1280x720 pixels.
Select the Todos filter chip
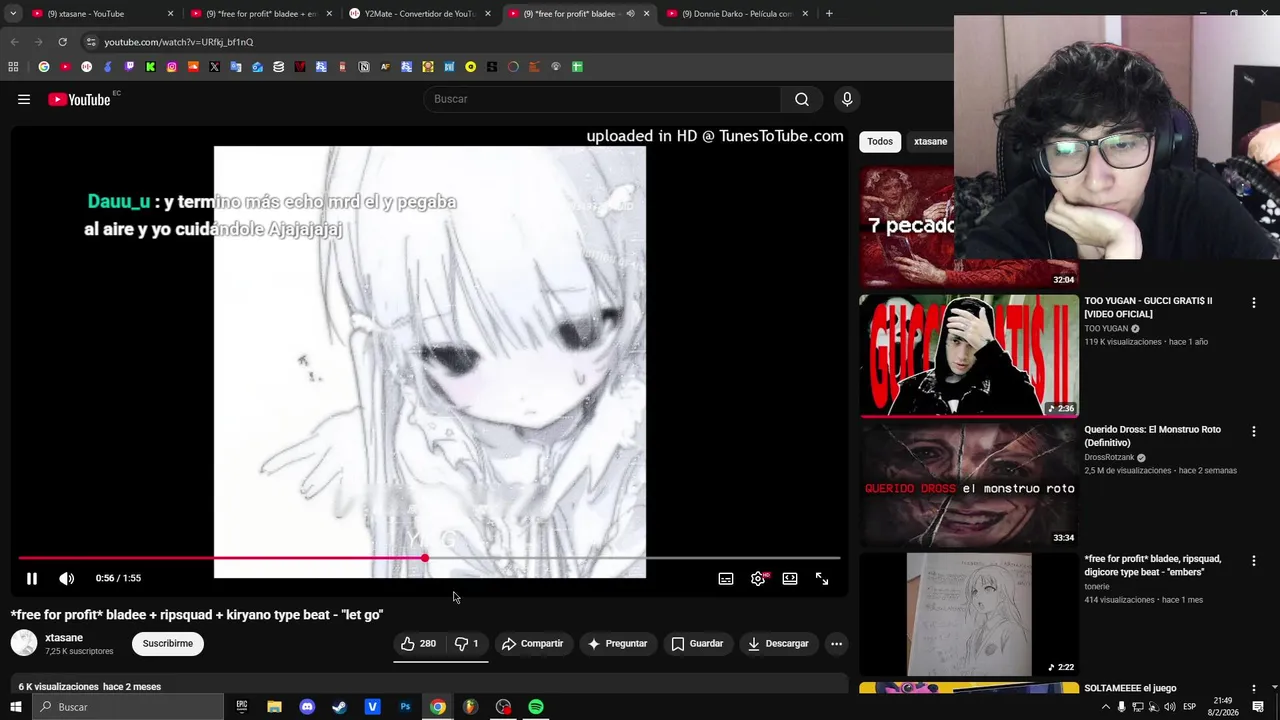click(880, 141)
